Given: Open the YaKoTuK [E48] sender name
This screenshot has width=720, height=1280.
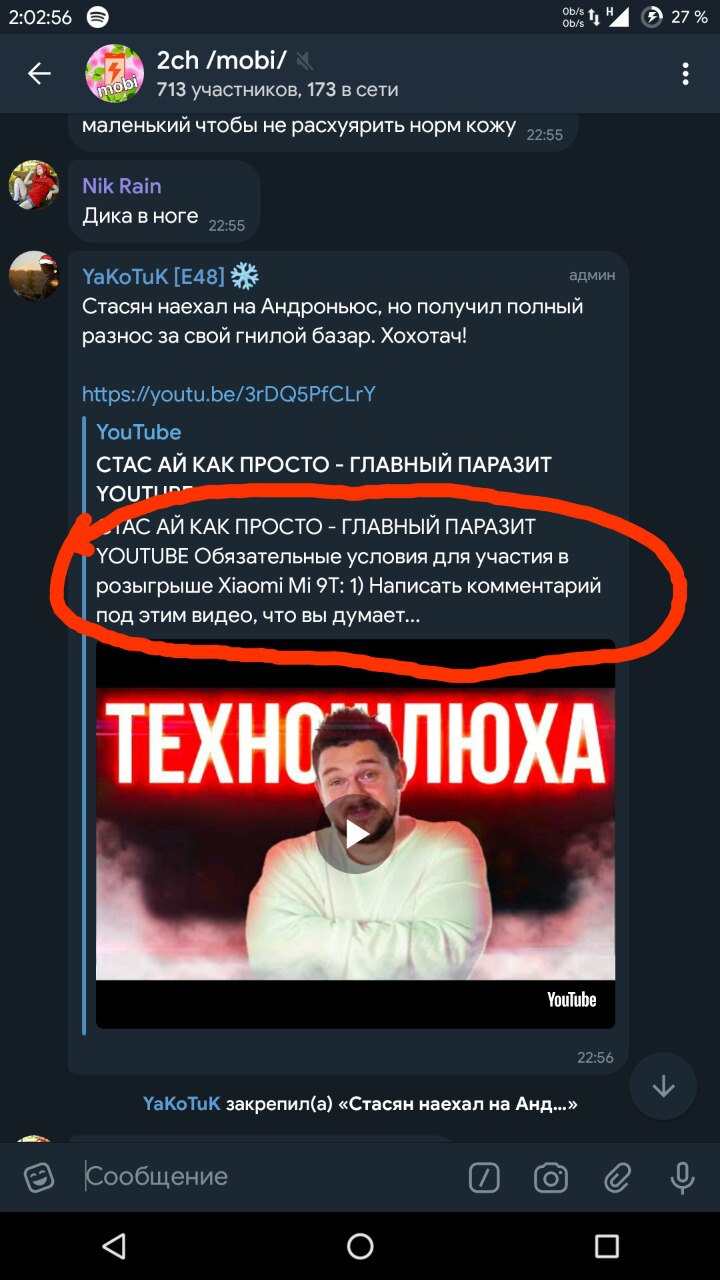Looking at the screenshot, I should click(153, 276).
